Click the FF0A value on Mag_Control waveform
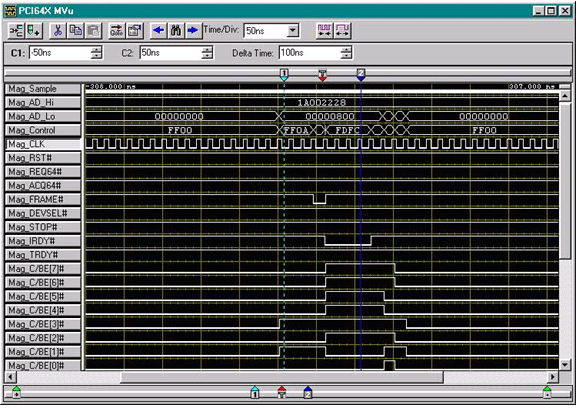This screenshot has height=410, width=581. [296, 130]
